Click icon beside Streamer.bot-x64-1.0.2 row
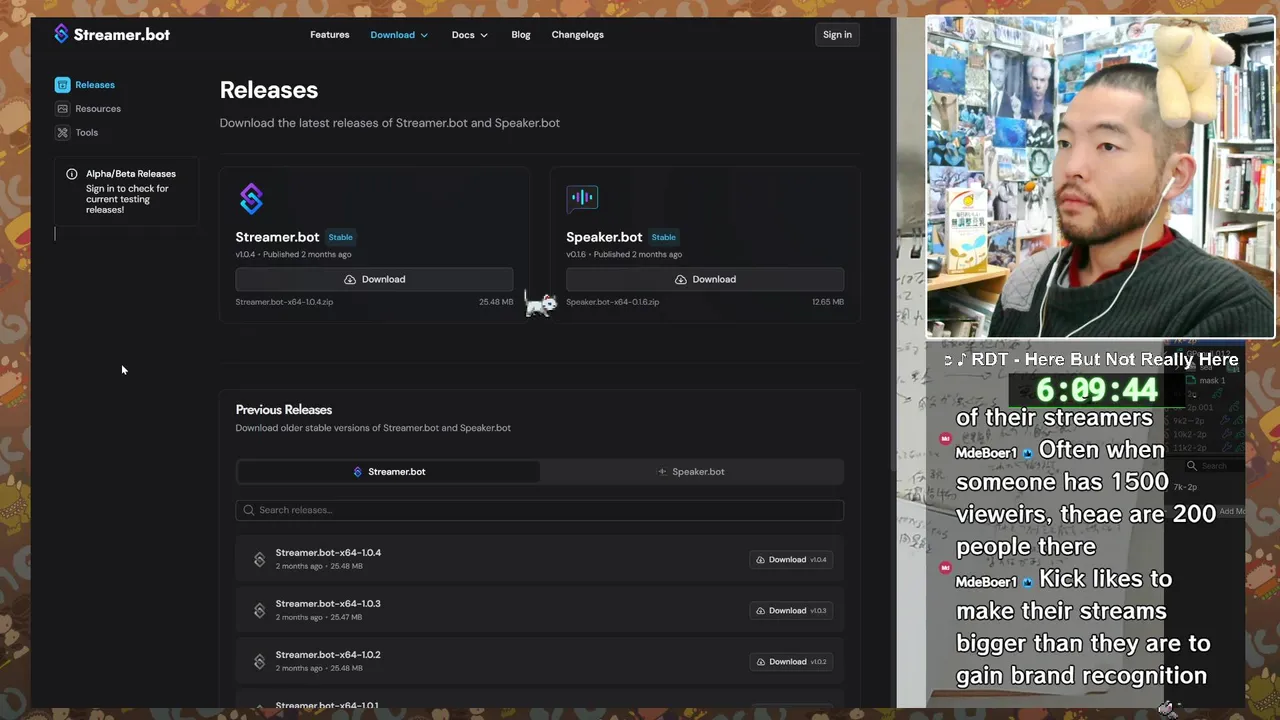The image size is (1280, 720). tap(259, 661)
